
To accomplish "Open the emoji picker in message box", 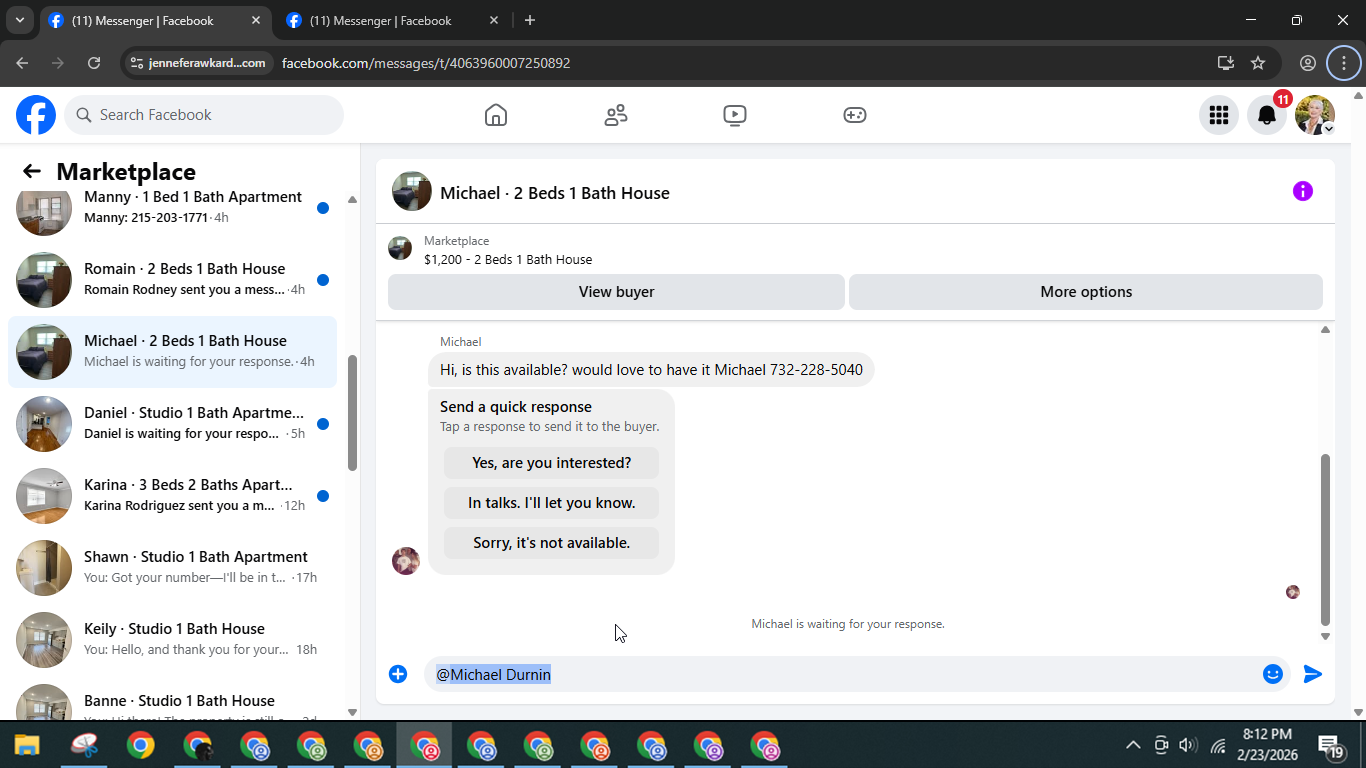I will [x=1272, y=674].
